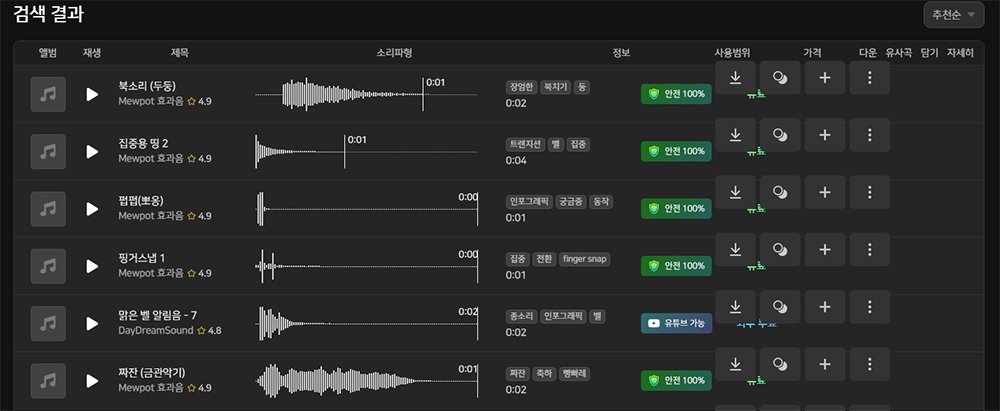1000x411 pixels.
Task: Click the 제목 column header
Action: coord(179,53)
